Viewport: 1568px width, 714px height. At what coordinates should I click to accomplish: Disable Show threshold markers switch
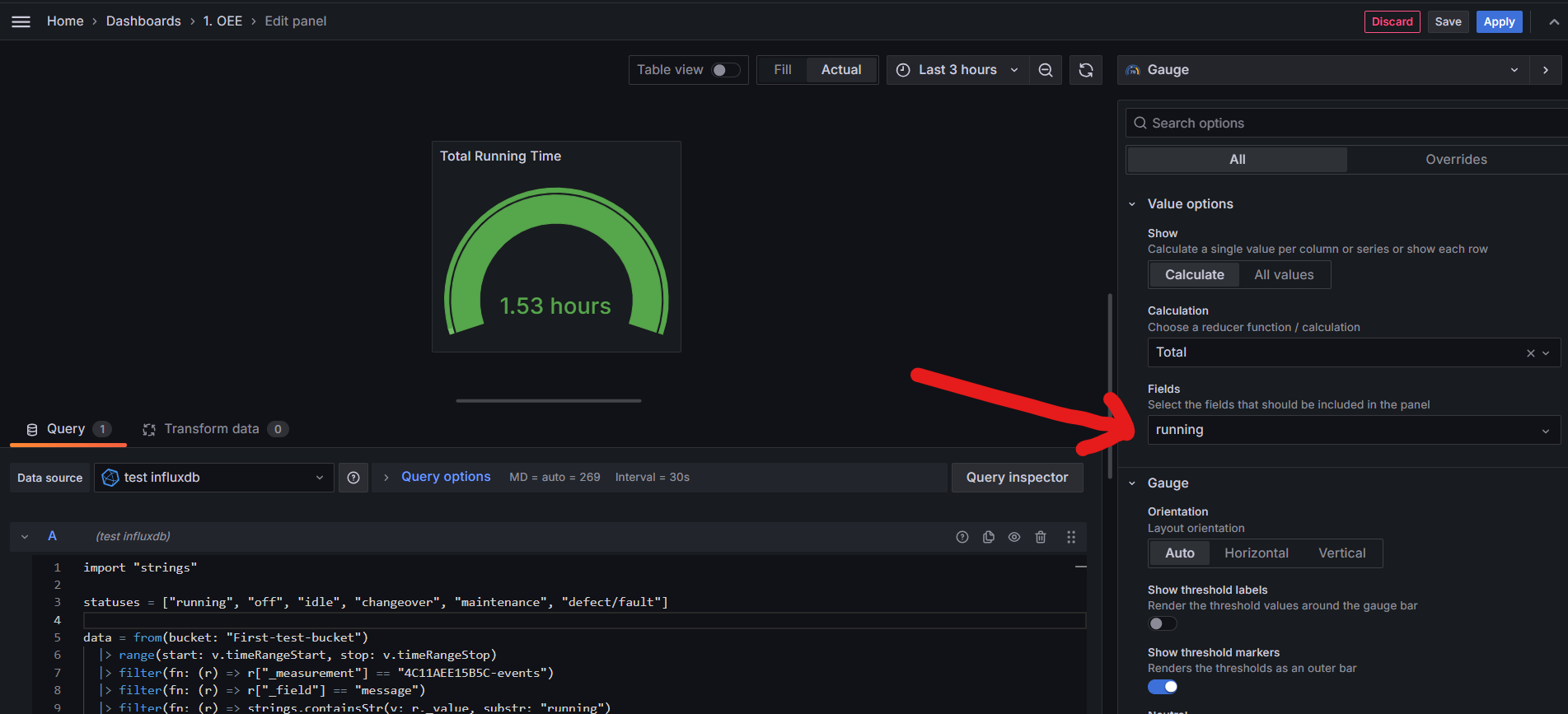pos(1163,687)
